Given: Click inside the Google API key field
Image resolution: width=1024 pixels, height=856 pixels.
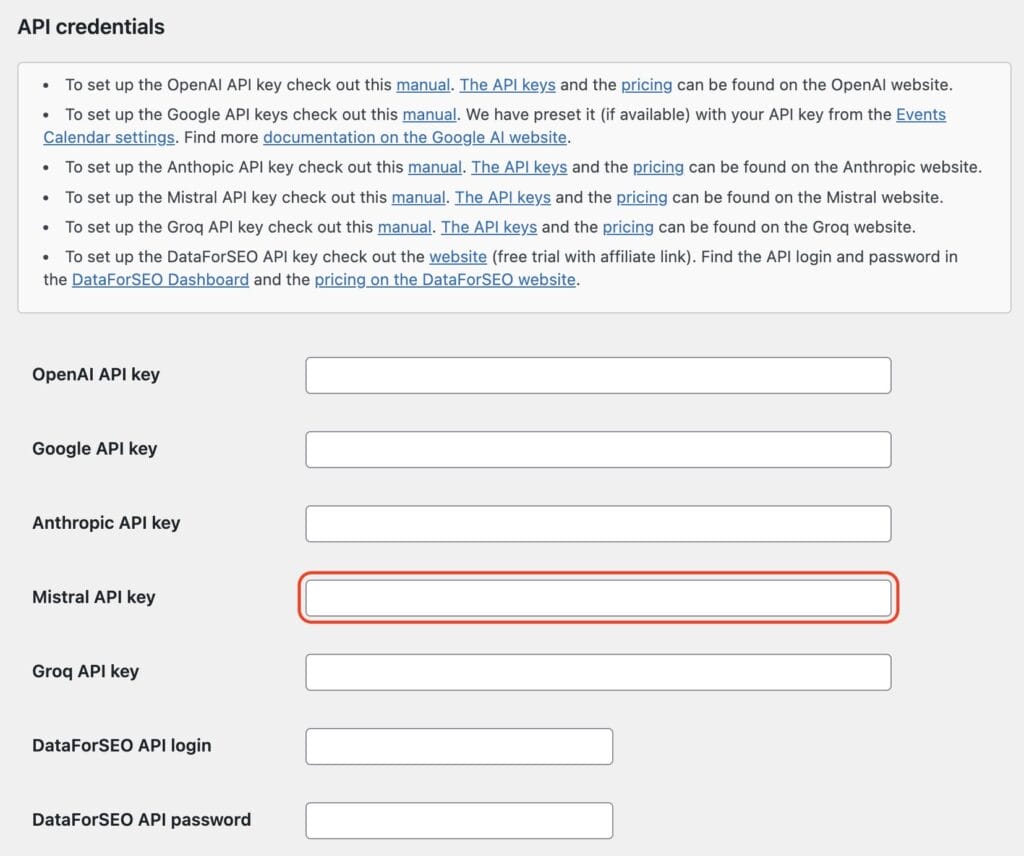Looking at the screenshot, I should (x=597, y=449).
